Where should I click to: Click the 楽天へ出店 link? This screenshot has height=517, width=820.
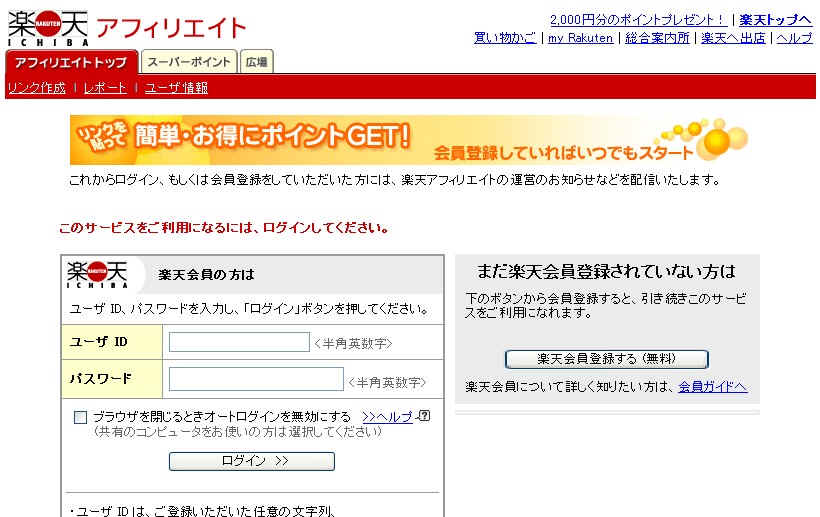[733, 38]
